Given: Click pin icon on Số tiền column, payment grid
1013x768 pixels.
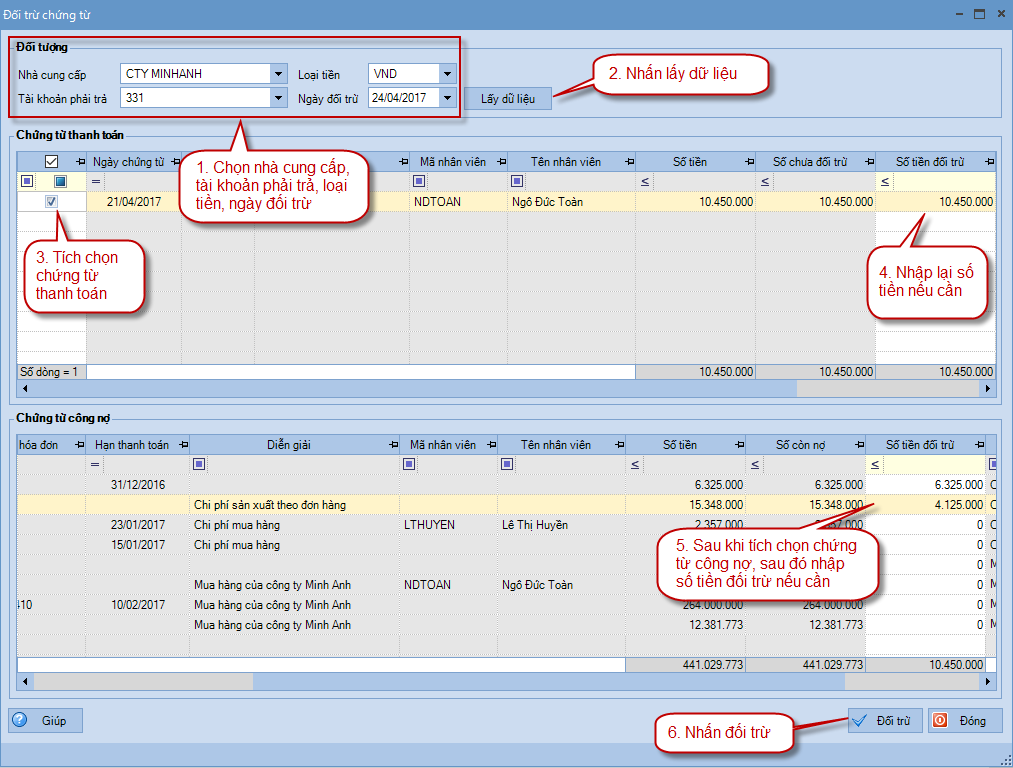Looking at the screenshot, I should pos(746,162).
